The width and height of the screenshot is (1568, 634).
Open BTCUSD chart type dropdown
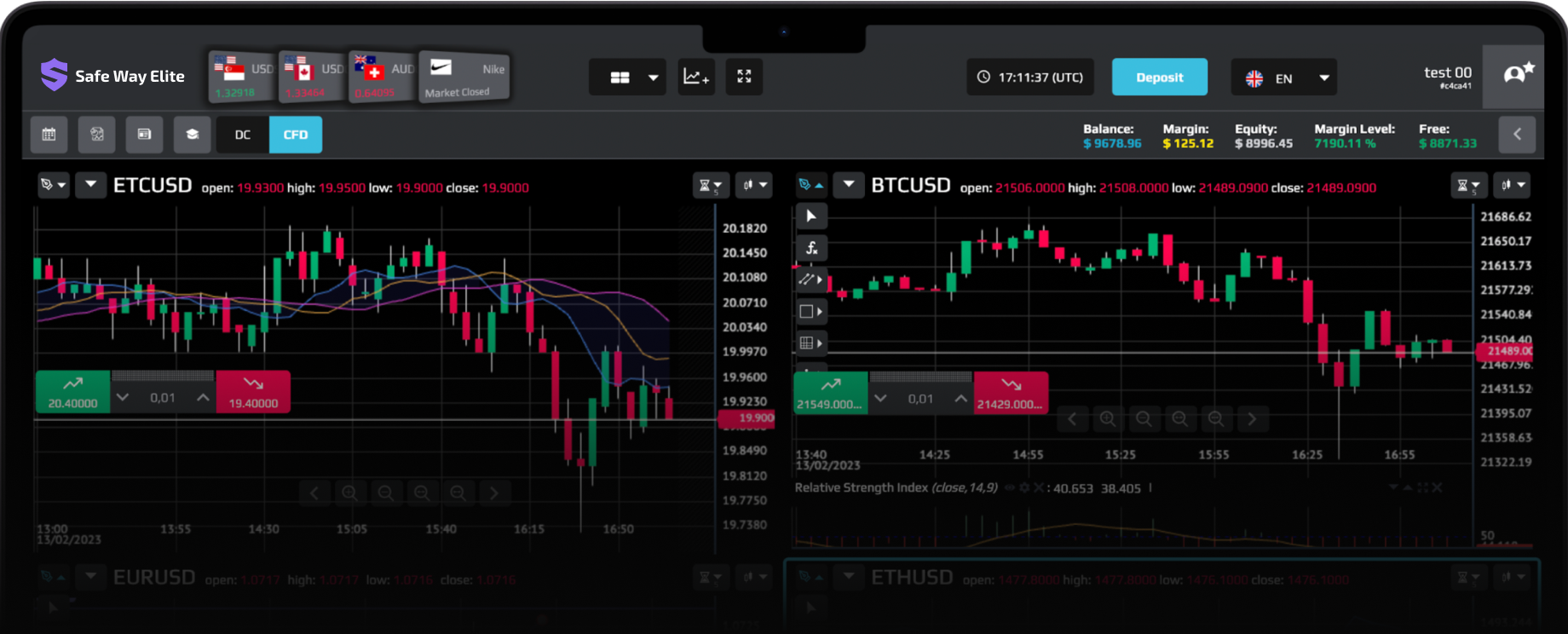pyautogui.click(x=1512, y=185)
